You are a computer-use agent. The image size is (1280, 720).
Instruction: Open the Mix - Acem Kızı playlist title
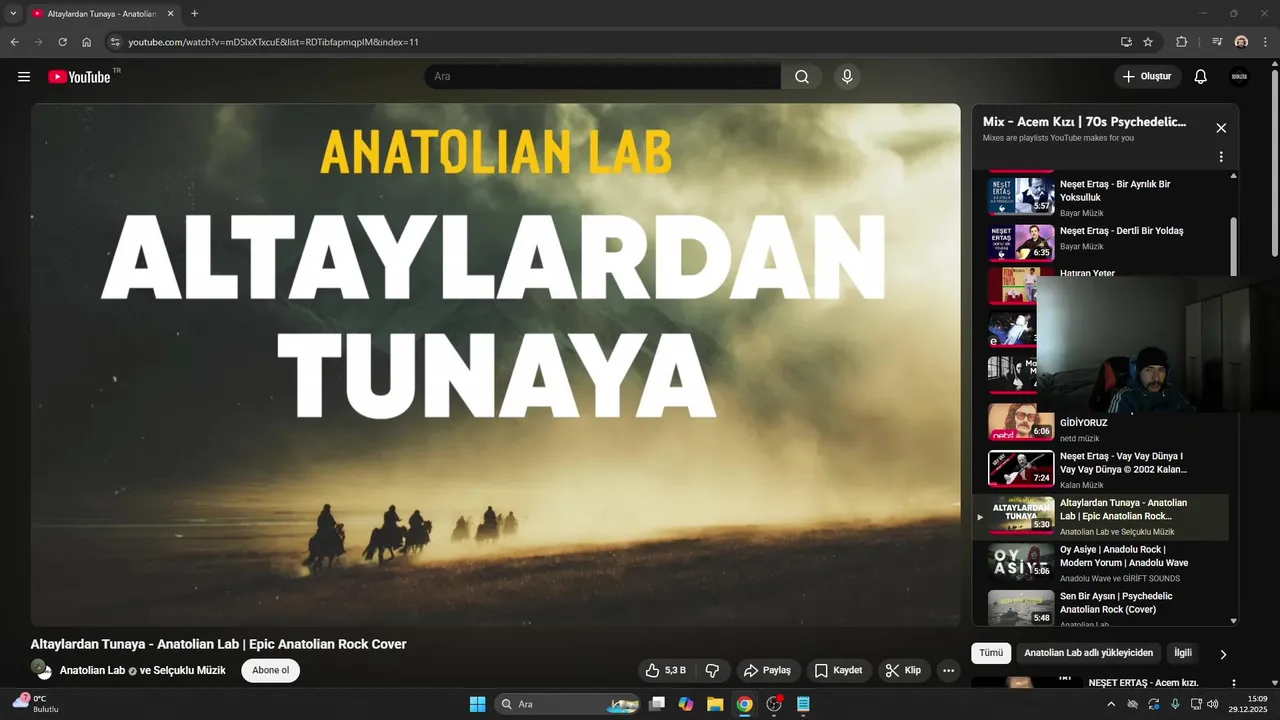[1084, 122]
